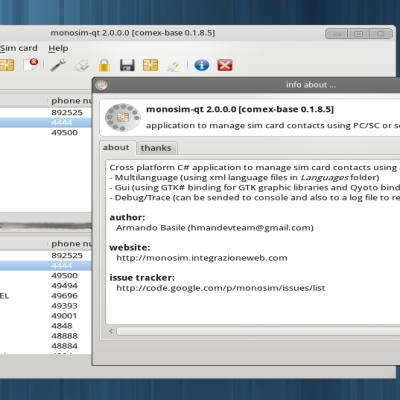The width and height of the screenshot is (400, 400).
Task: Select the row with number 49494
Action: 46,285
